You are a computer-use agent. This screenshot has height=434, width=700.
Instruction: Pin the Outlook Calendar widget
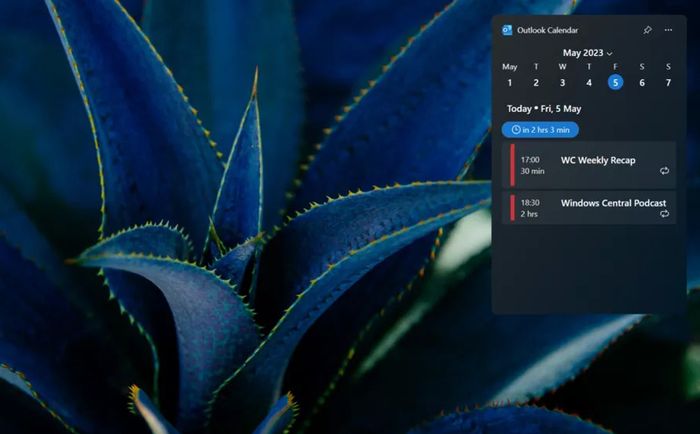click(647, 30)
